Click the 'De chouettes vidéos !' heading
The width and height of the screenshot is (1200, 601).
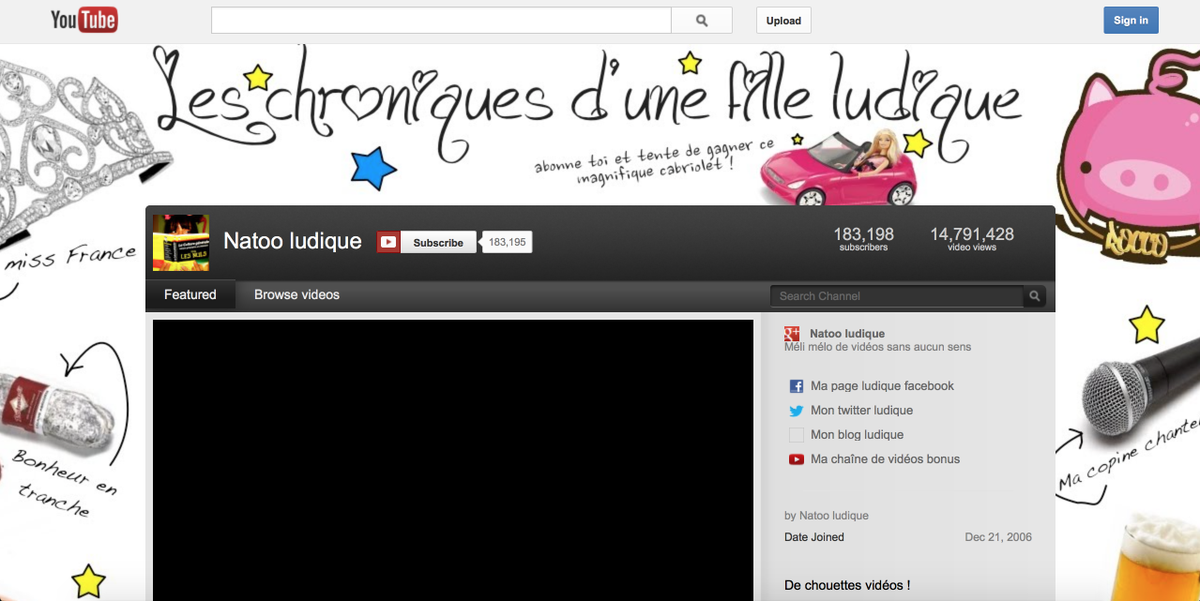847,585
